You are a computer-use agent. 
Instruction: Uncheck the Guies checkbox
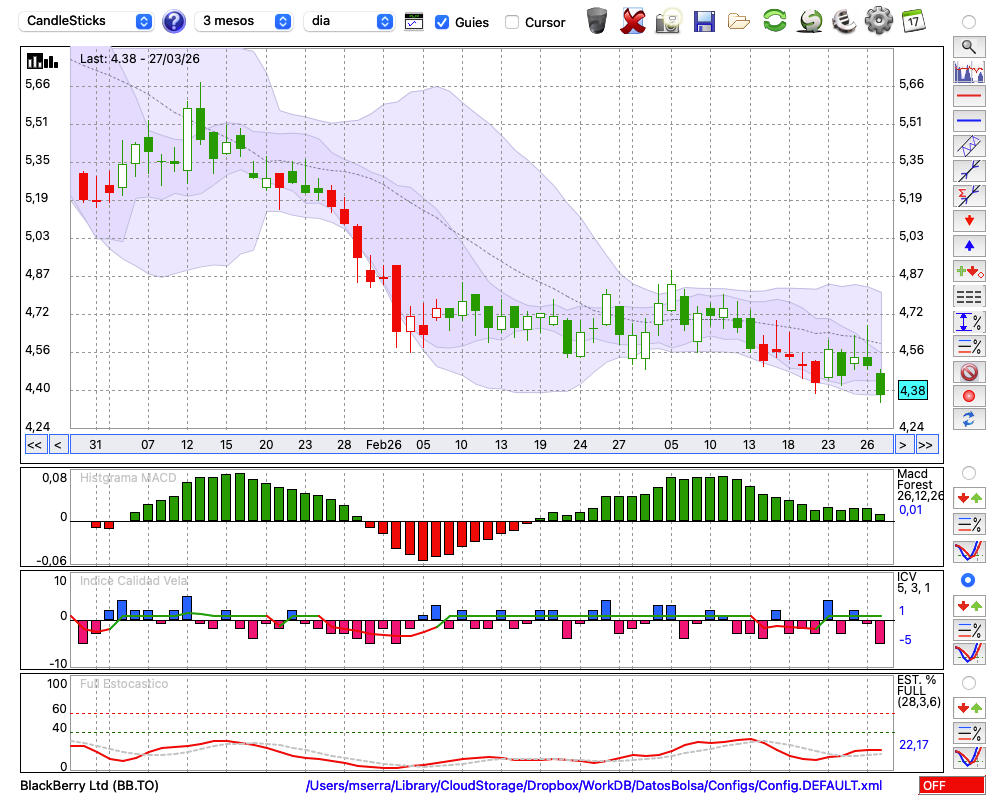click(441, 22)
